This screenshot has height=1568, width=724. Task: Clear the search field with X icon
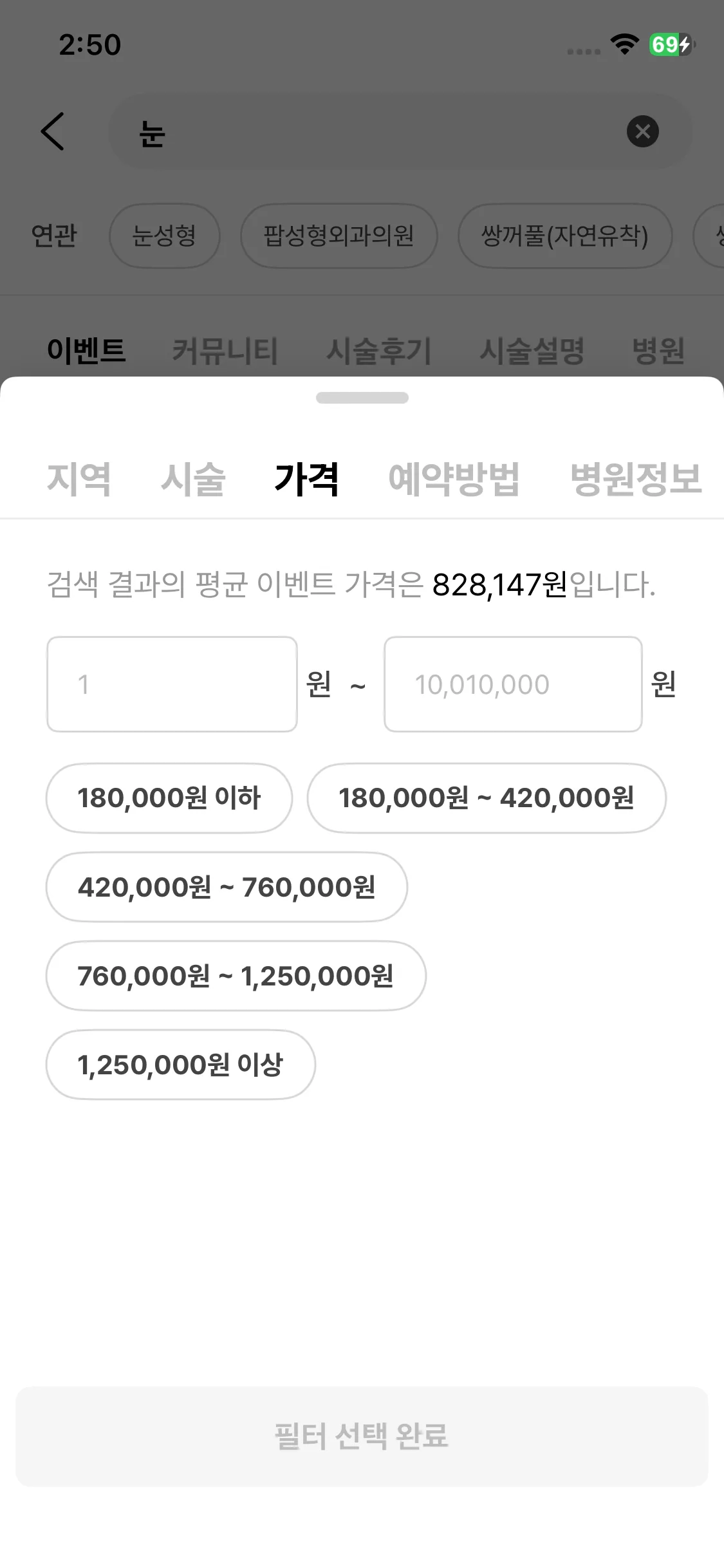coord(642,131)
